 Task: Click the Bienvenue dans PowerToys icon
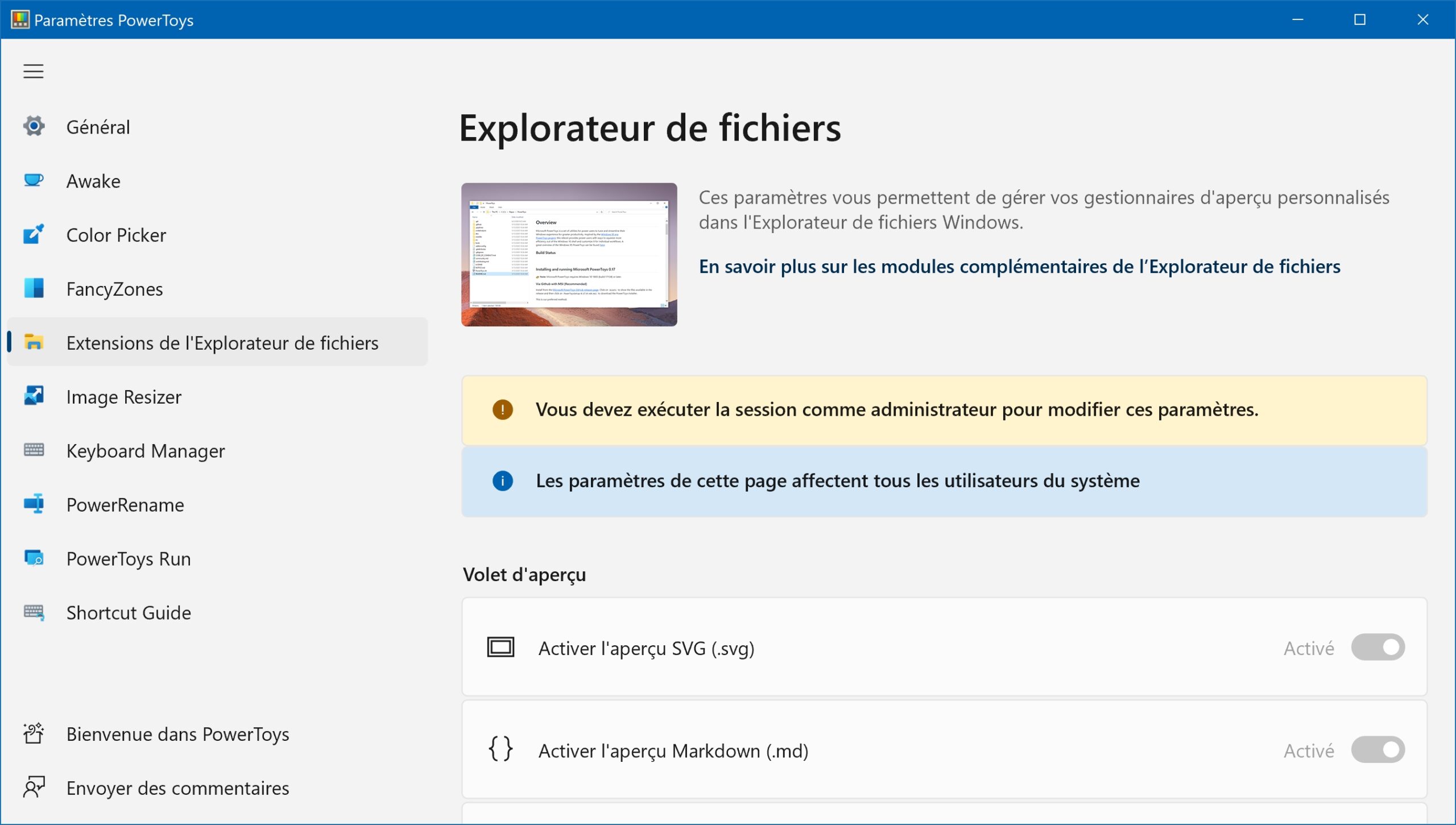coord(34,733)
